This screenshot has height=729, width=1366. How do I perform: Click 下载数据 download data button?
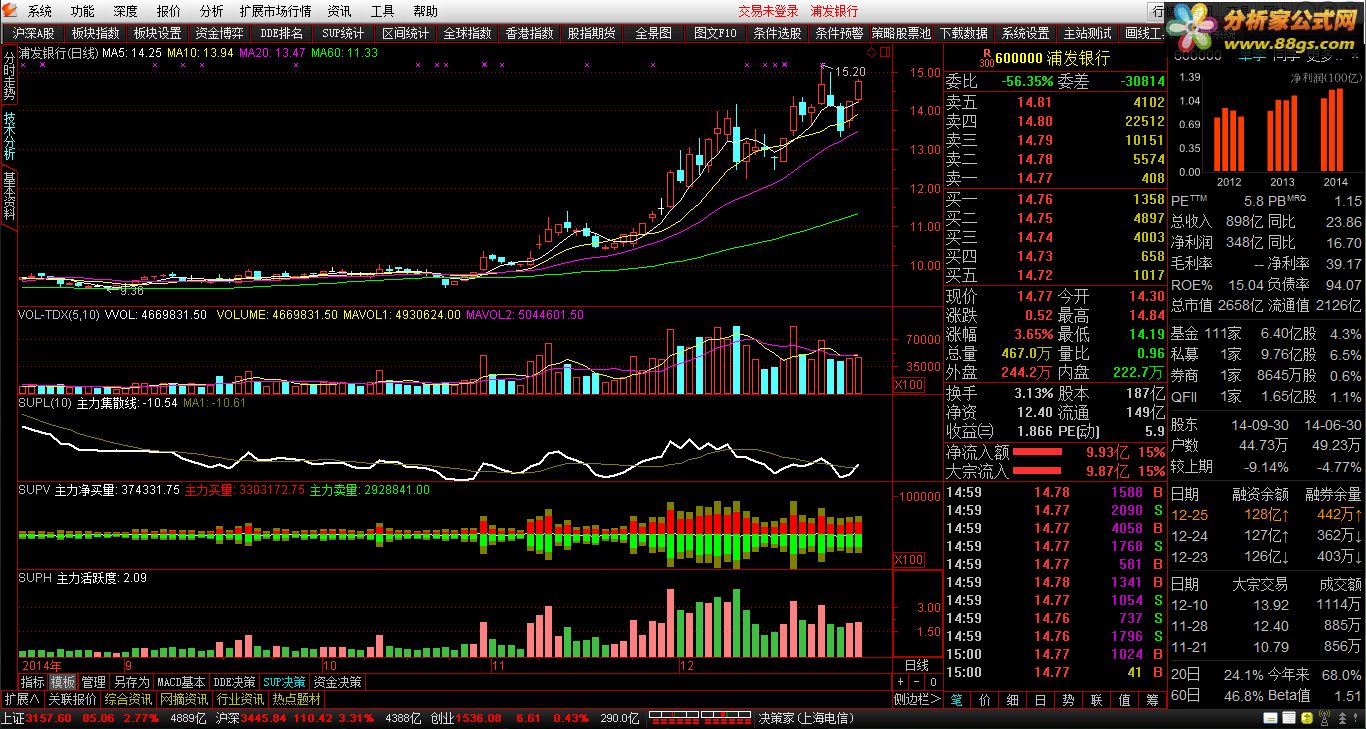click(964, 33)
